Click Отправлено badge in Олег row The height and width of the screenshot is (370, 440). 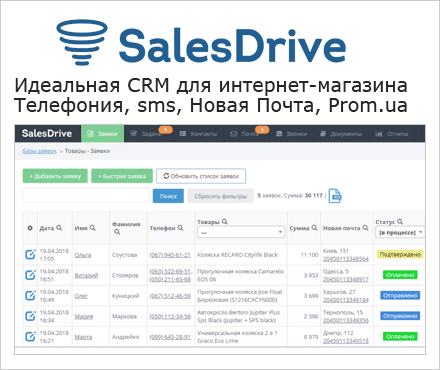click(x=400, y=295)
